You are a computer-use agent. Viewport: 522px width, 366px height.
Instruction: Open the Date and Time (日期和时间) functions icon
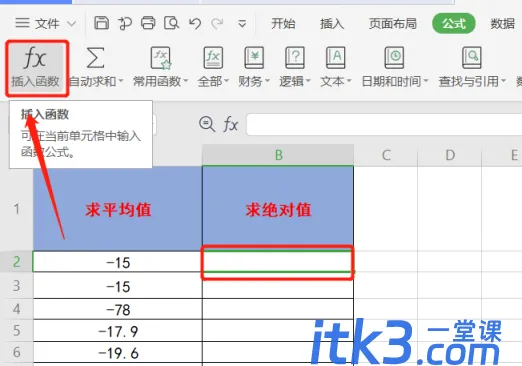394,58
